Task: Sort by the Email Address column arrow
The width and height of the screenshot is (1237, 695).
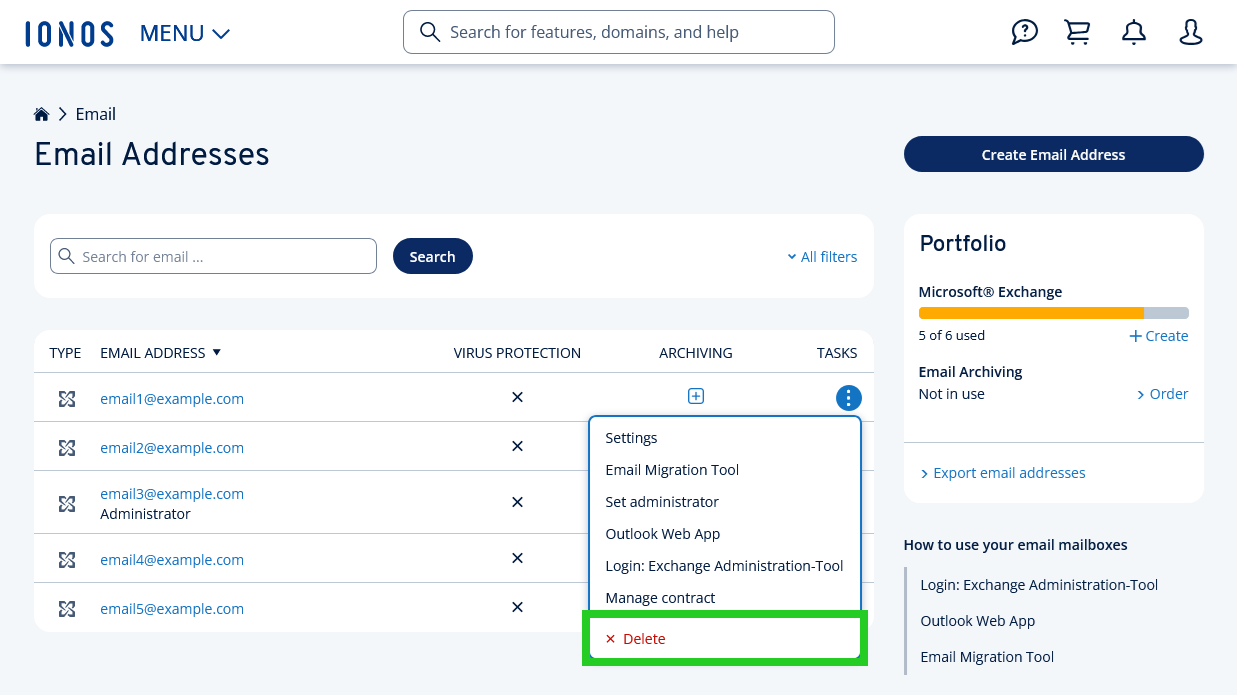Action: [217, 353]
